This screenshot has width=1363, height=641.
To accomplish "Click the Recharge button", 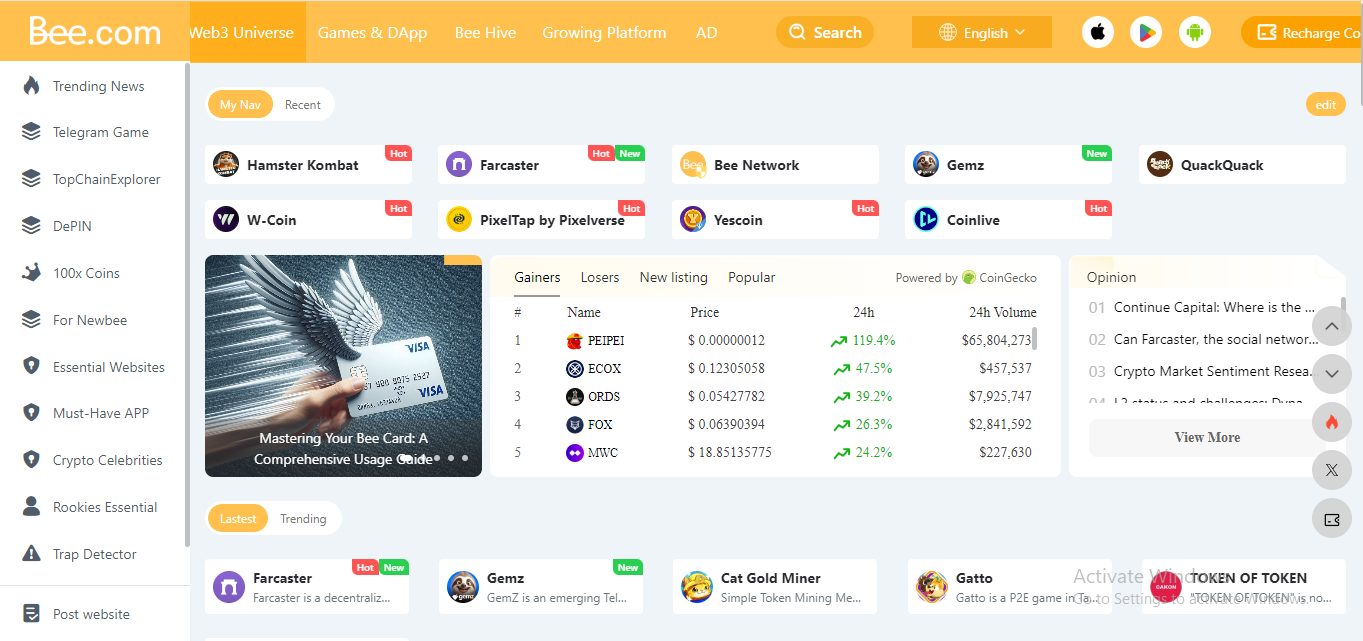I will pyautogui.click(x=1302, y=32).
